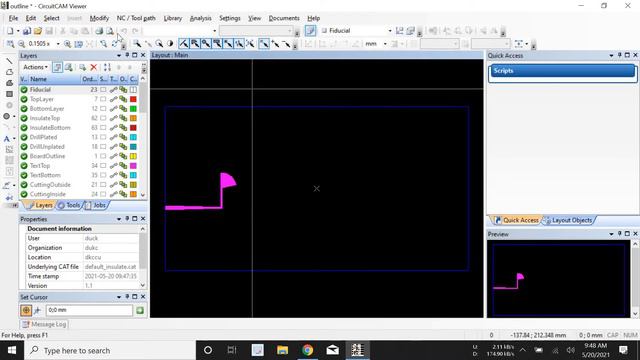Open the Properties panel options arrow

click(119, 219)
